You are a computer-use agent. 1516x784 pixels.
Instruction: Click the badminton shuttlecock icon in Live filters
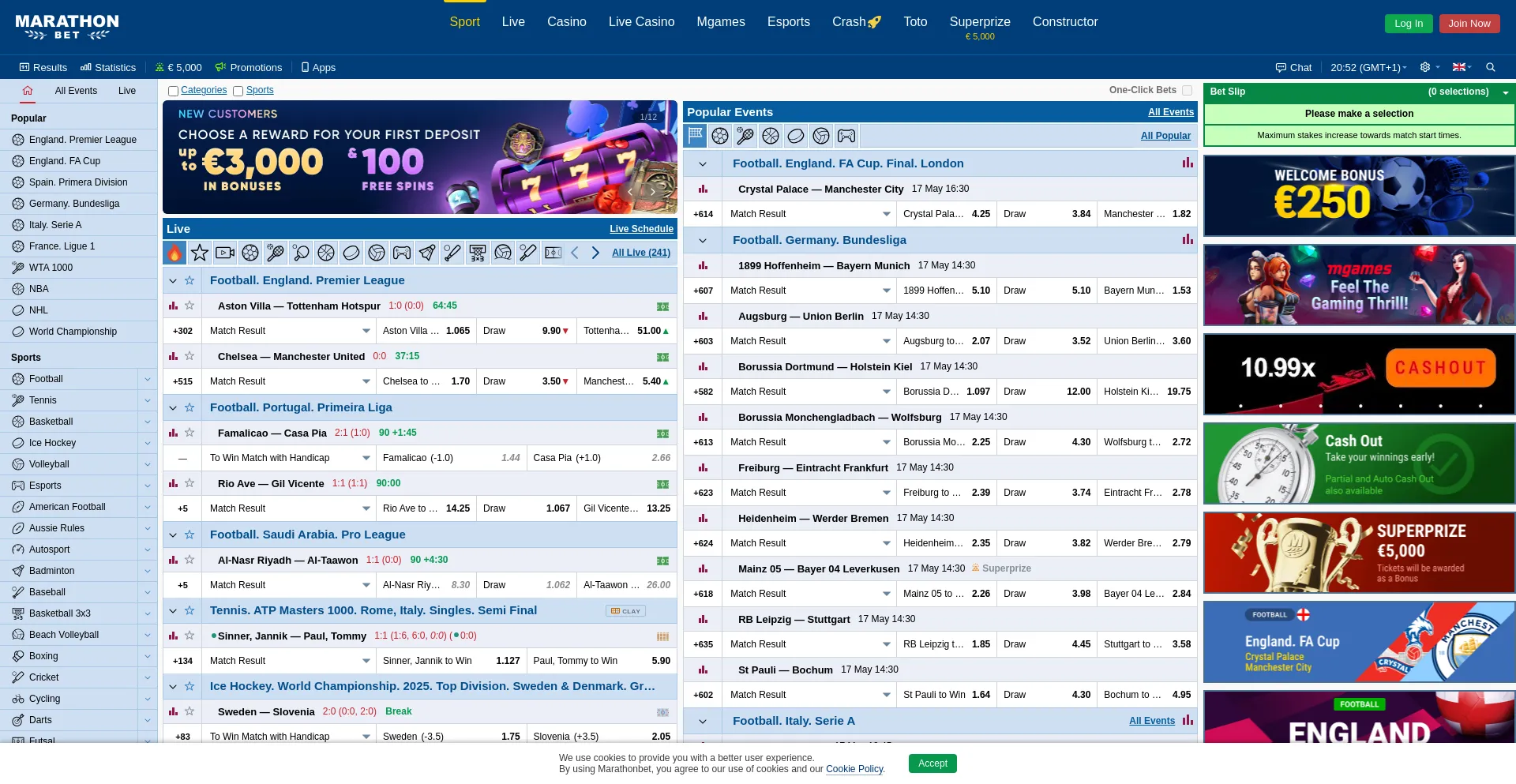point(427,253)
